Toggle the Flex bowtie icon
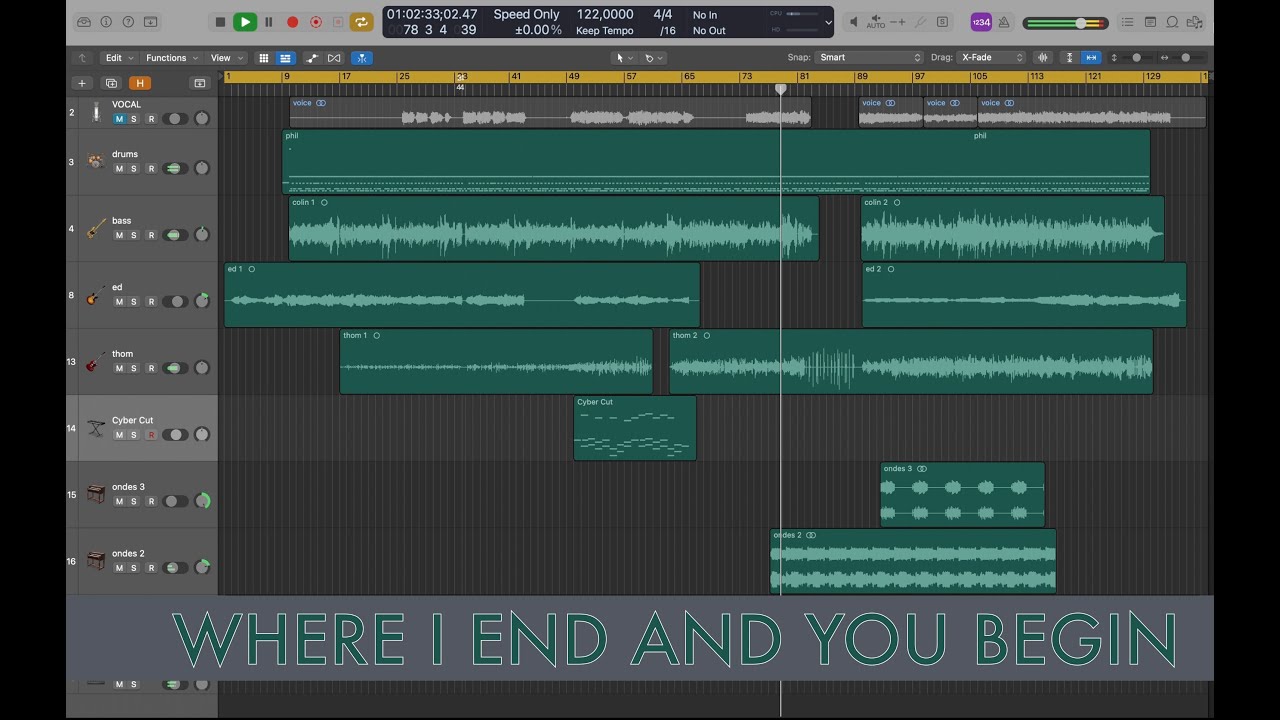The image size is (1280, 720). pos(334,58)
